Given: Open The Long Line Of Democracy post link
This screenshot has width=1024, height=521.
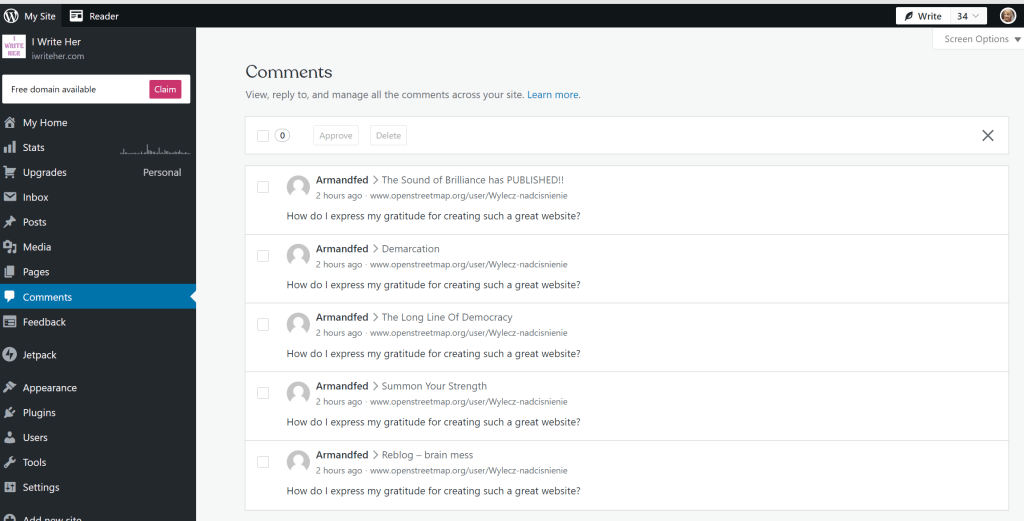Looking at the screenshot, I should [x=446, y=317].
